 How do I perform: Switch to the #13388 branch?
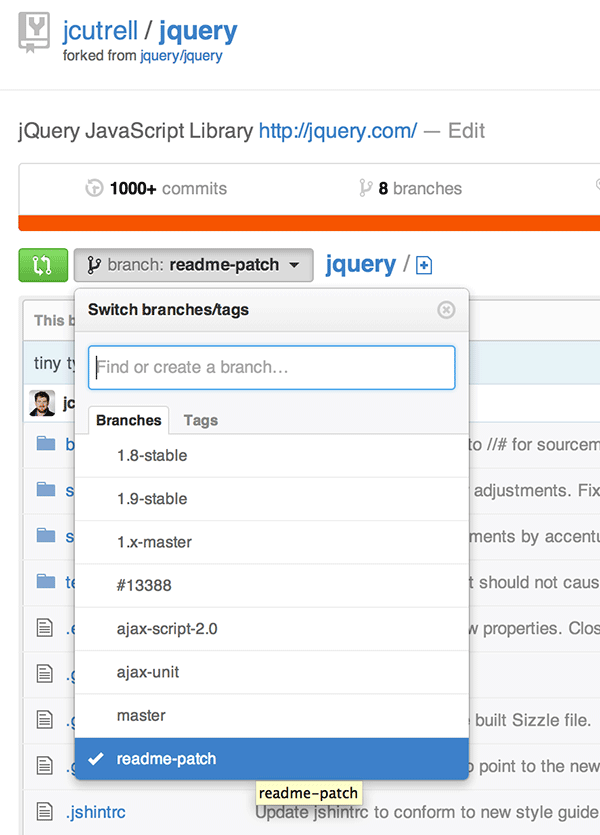point(272,585)
